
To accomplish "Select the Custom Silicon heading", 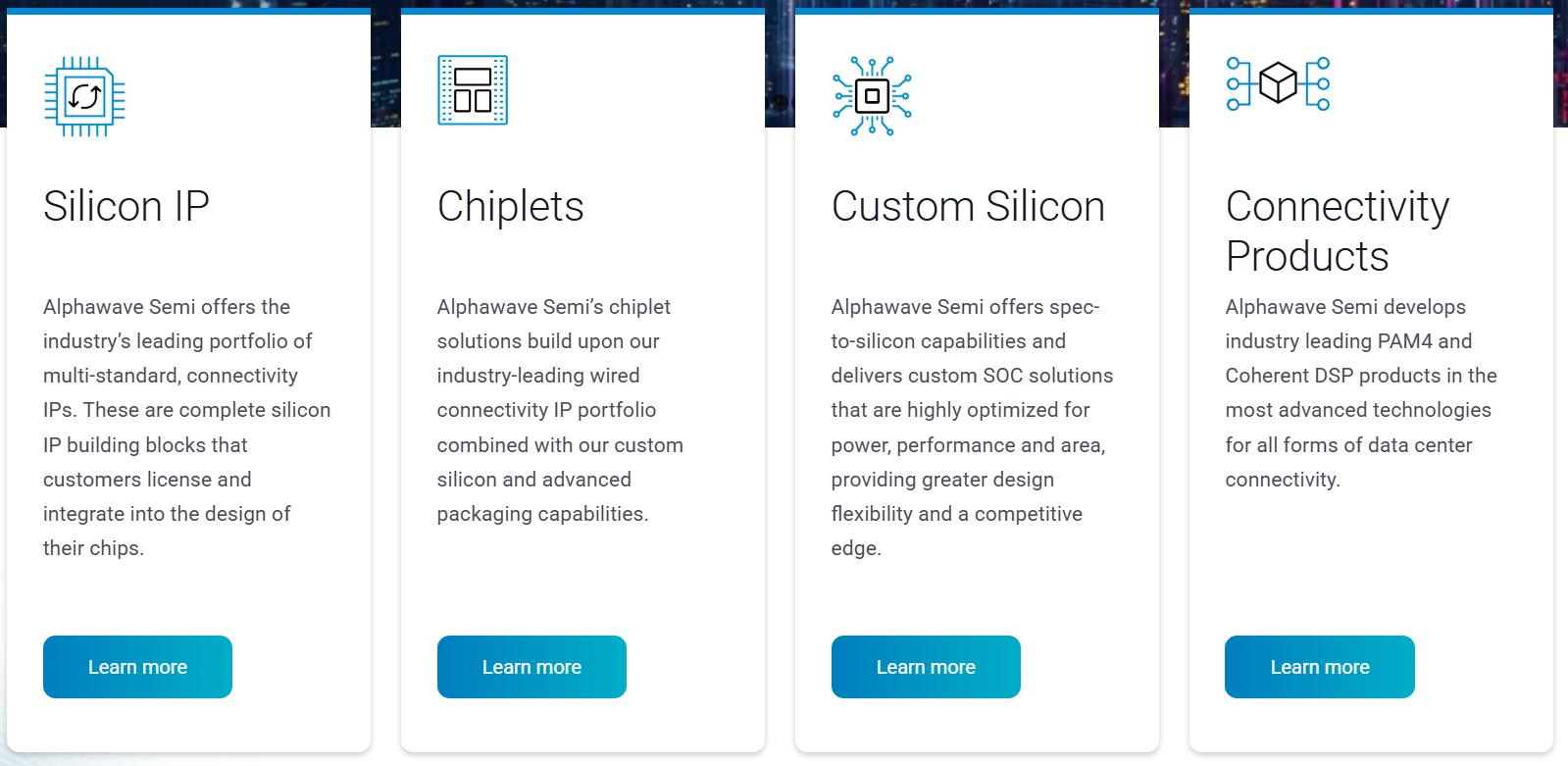I will [x=968, y=207].
